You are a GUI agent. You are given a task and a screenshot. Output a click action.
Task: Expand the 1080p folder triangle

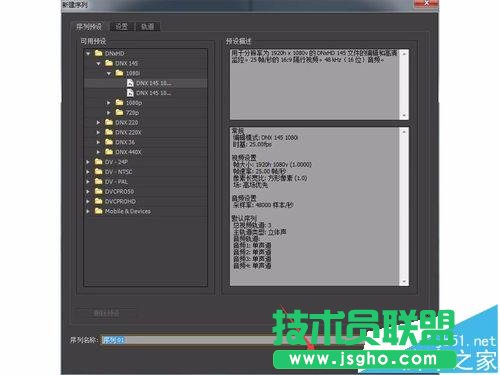[109, 103]
